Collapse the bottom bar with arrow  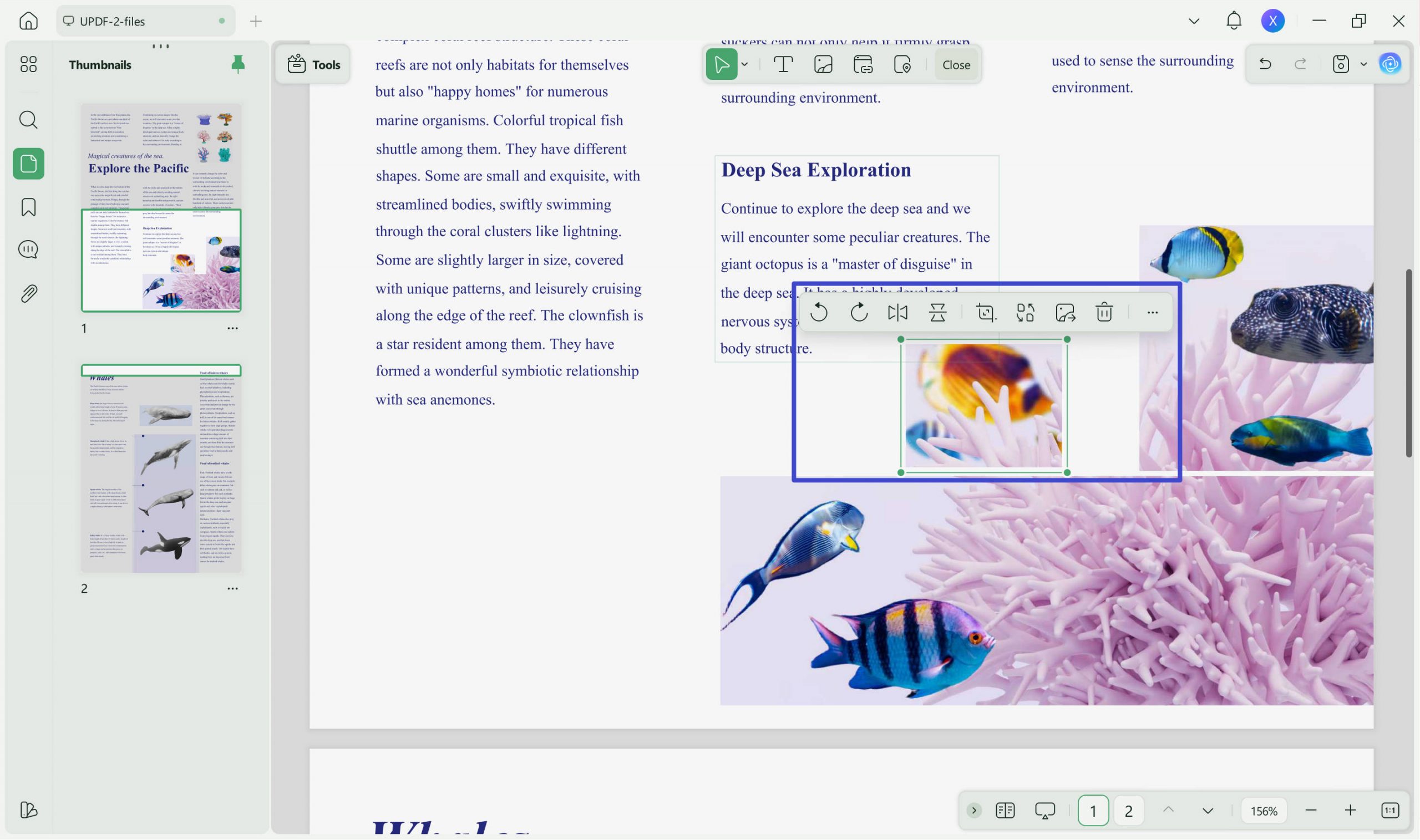[x=974, y=810]
